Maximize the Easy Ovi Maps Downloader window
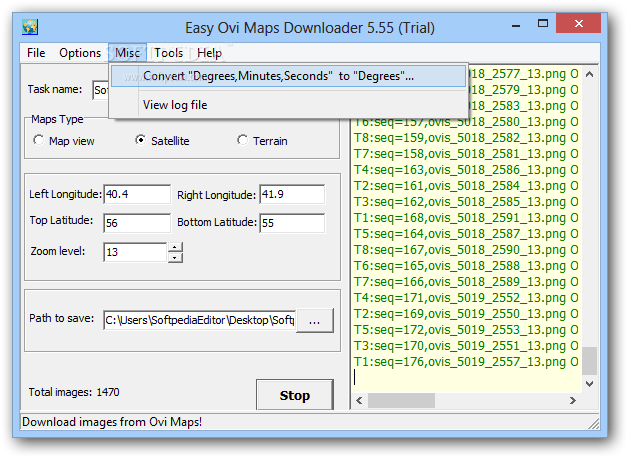628x458 pixels. [x=543, y=24]
